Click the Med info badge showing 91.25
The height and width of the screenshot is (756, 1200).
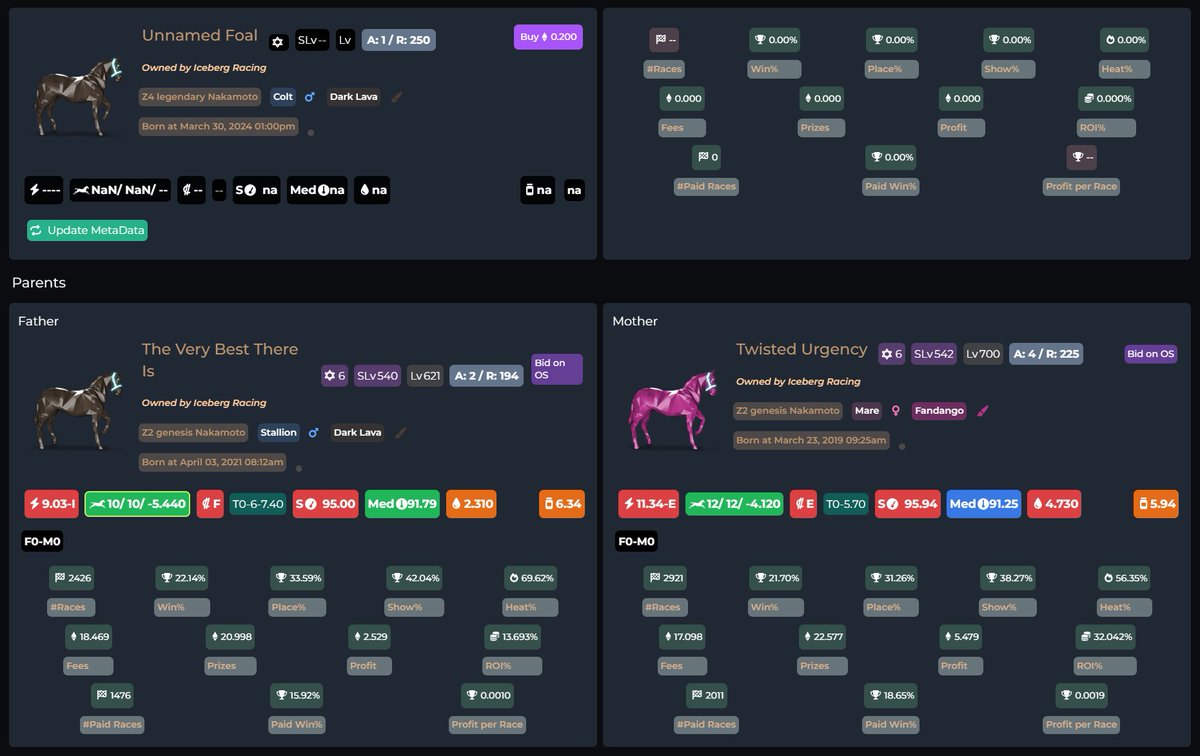(983, 503)
